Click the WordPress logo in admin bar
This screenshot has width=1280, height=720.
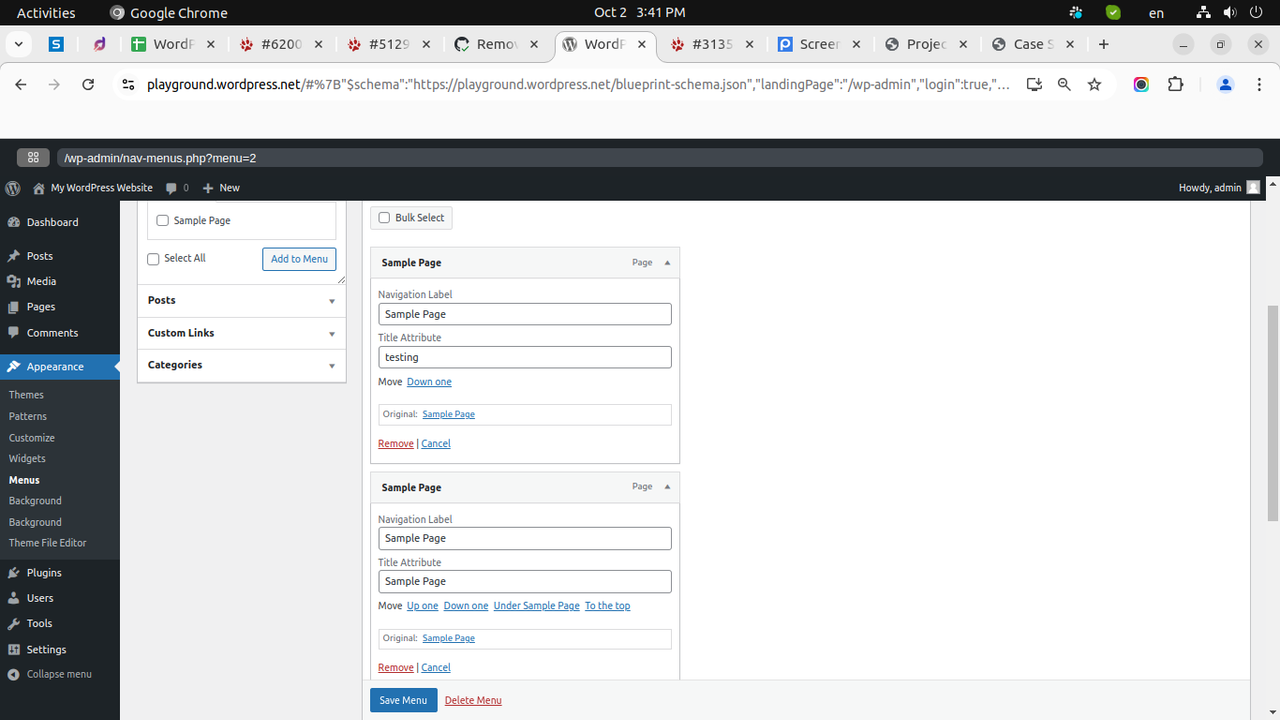pos(12,188)
